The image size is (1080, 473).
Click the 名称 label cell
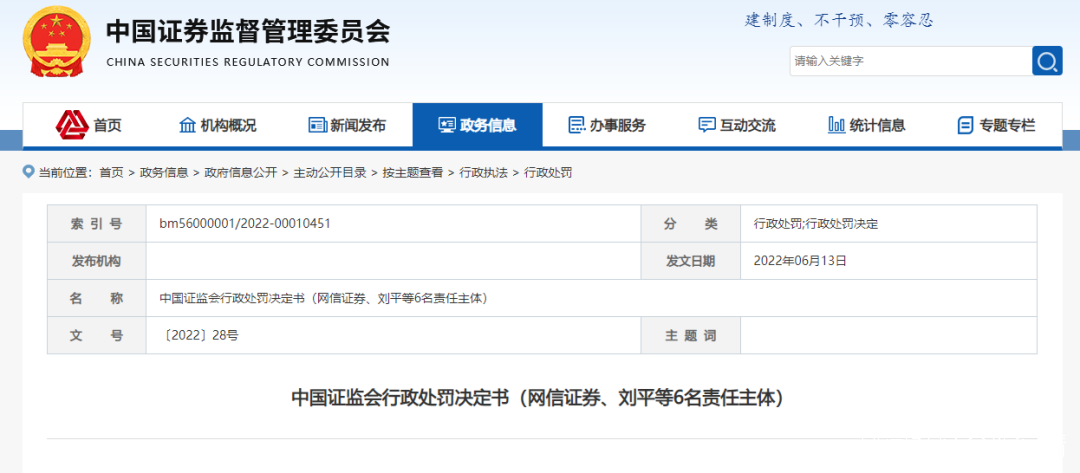coord(96,298)
